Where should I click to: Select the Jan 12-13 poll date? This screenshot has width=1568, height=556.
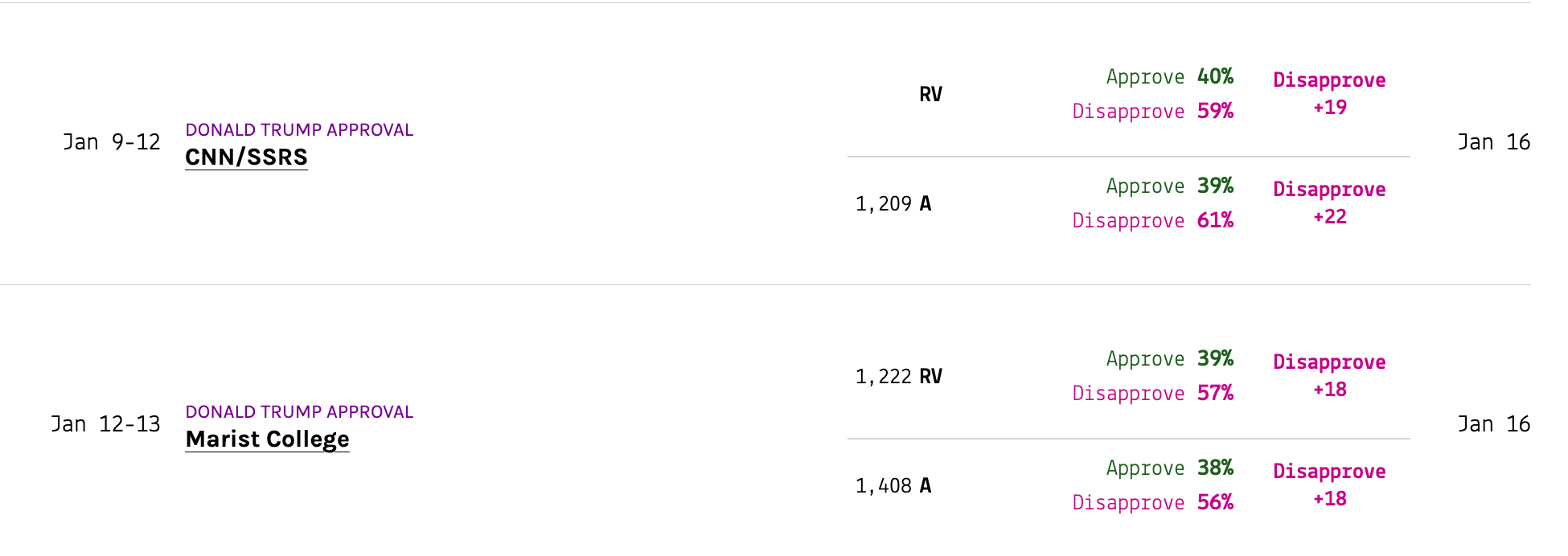pyautogui.click(x=105, y=424)
